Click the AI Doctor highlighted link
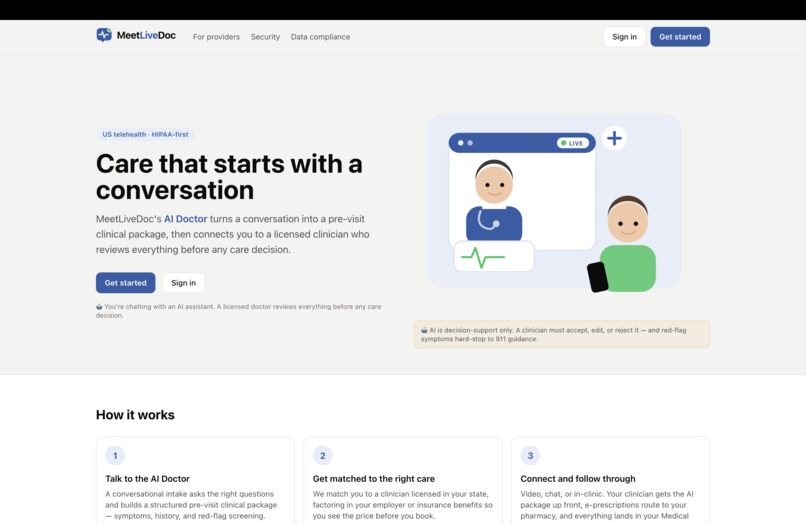 tap(186, 219)
